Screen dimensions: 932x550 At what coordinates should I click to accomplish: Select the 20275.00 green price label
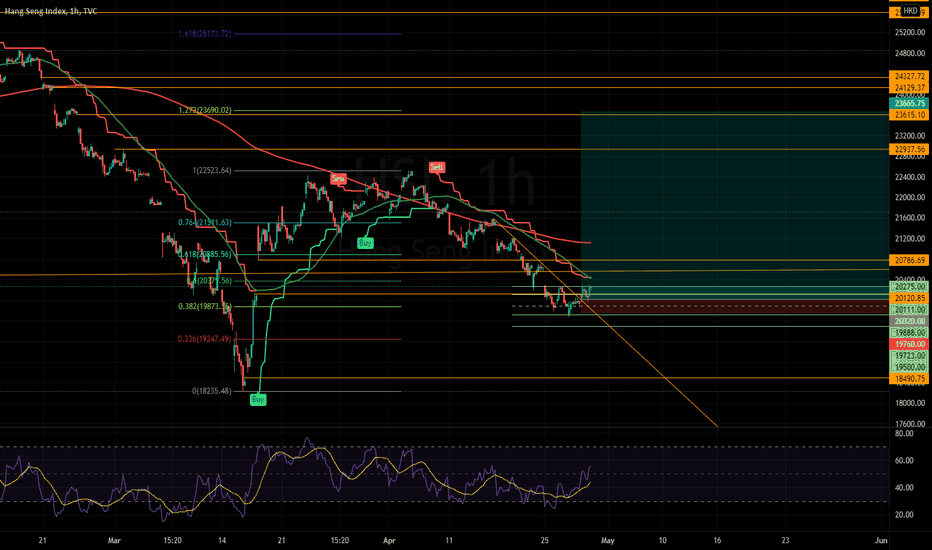pyautogui.click(x=909, y=287)
